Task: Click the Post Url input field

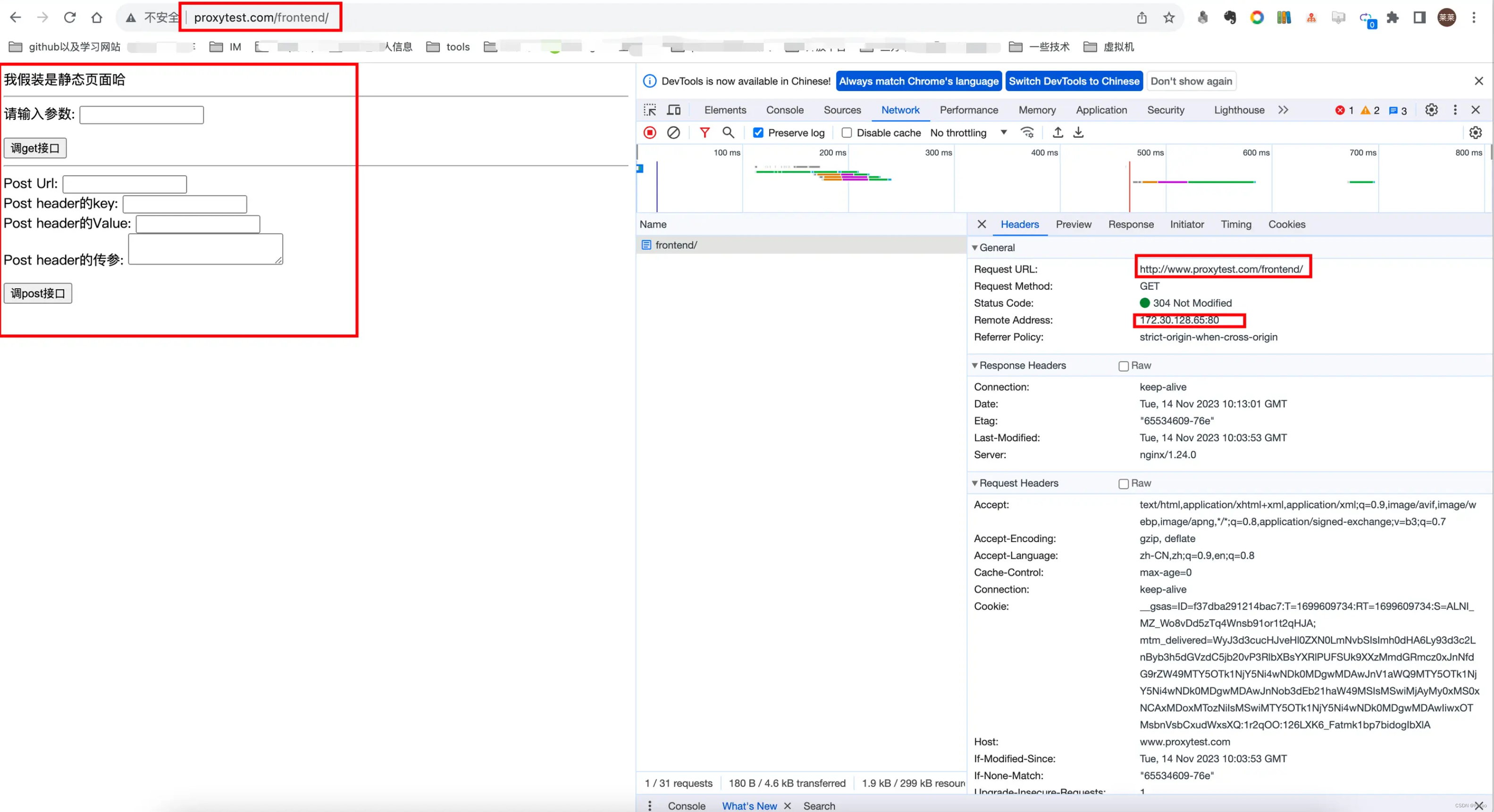Action: (x=124, y=184)
